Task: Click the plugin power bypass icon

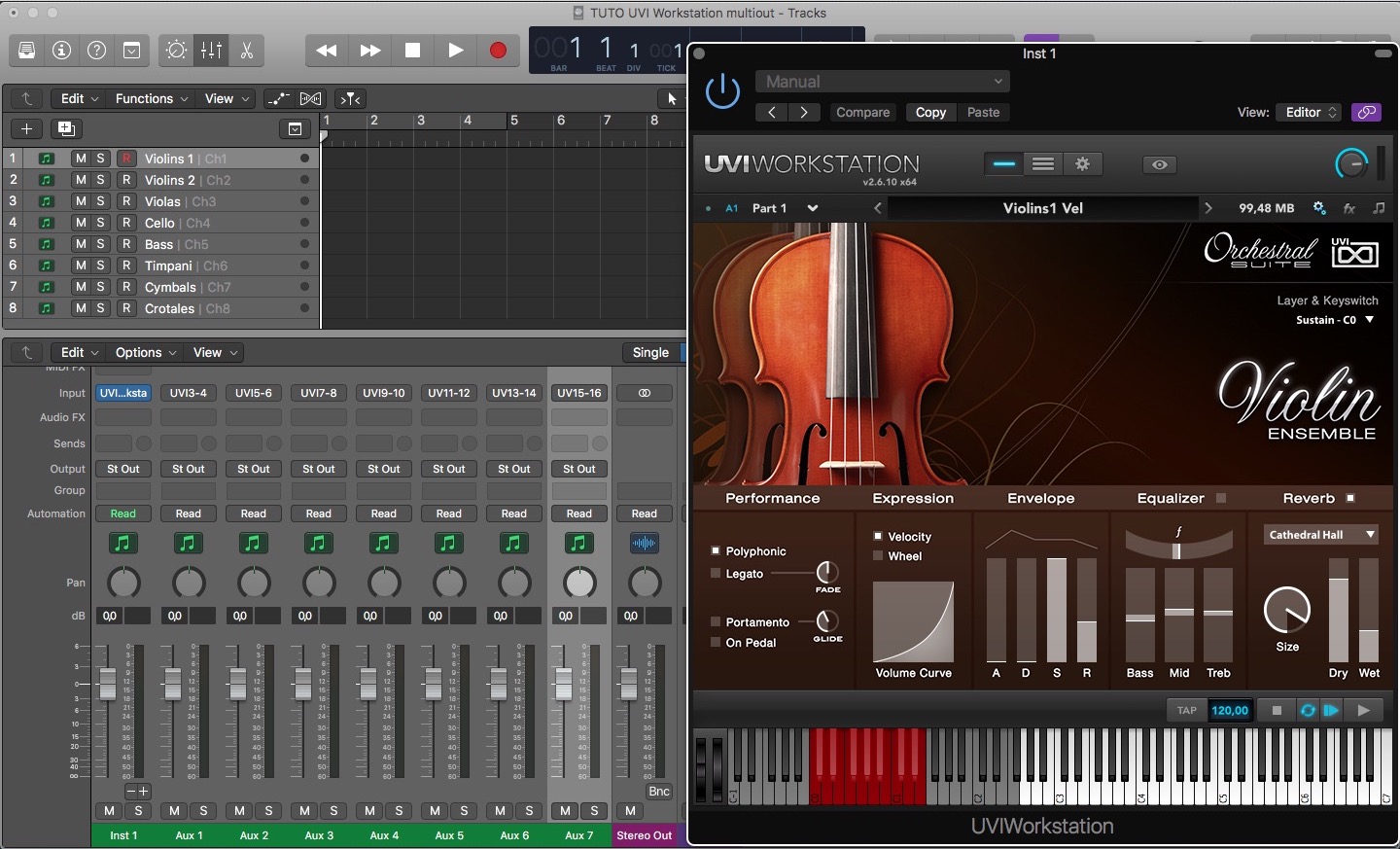Action: pos(722,91)
